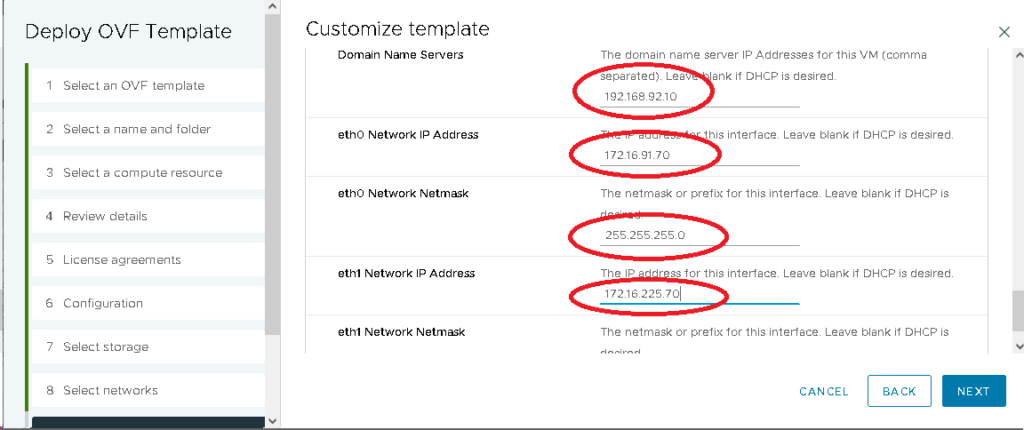The width and height of the screenshot is (1024, 430).
Task: Click the CANCEL button
Action: [x=824, y=391]
